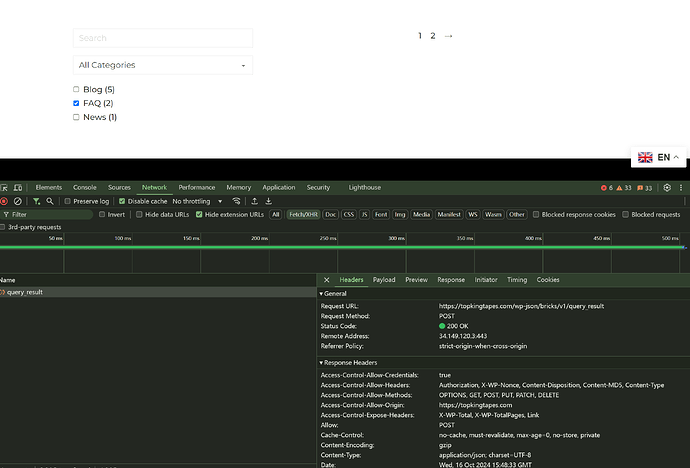Check the Blog (5) checkbox
690x468 pixels.
point(76,89)
